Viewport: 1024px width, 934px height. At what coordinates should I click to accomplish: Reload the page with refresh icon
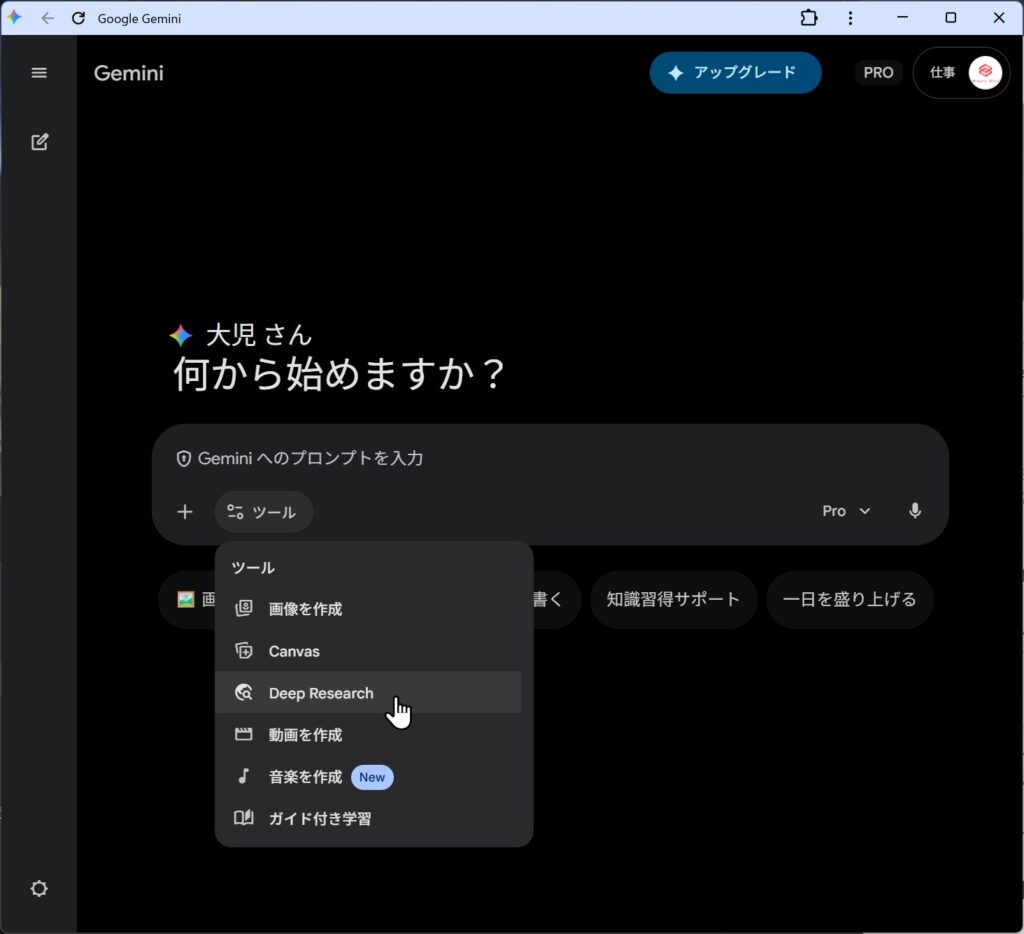[78, 18]
